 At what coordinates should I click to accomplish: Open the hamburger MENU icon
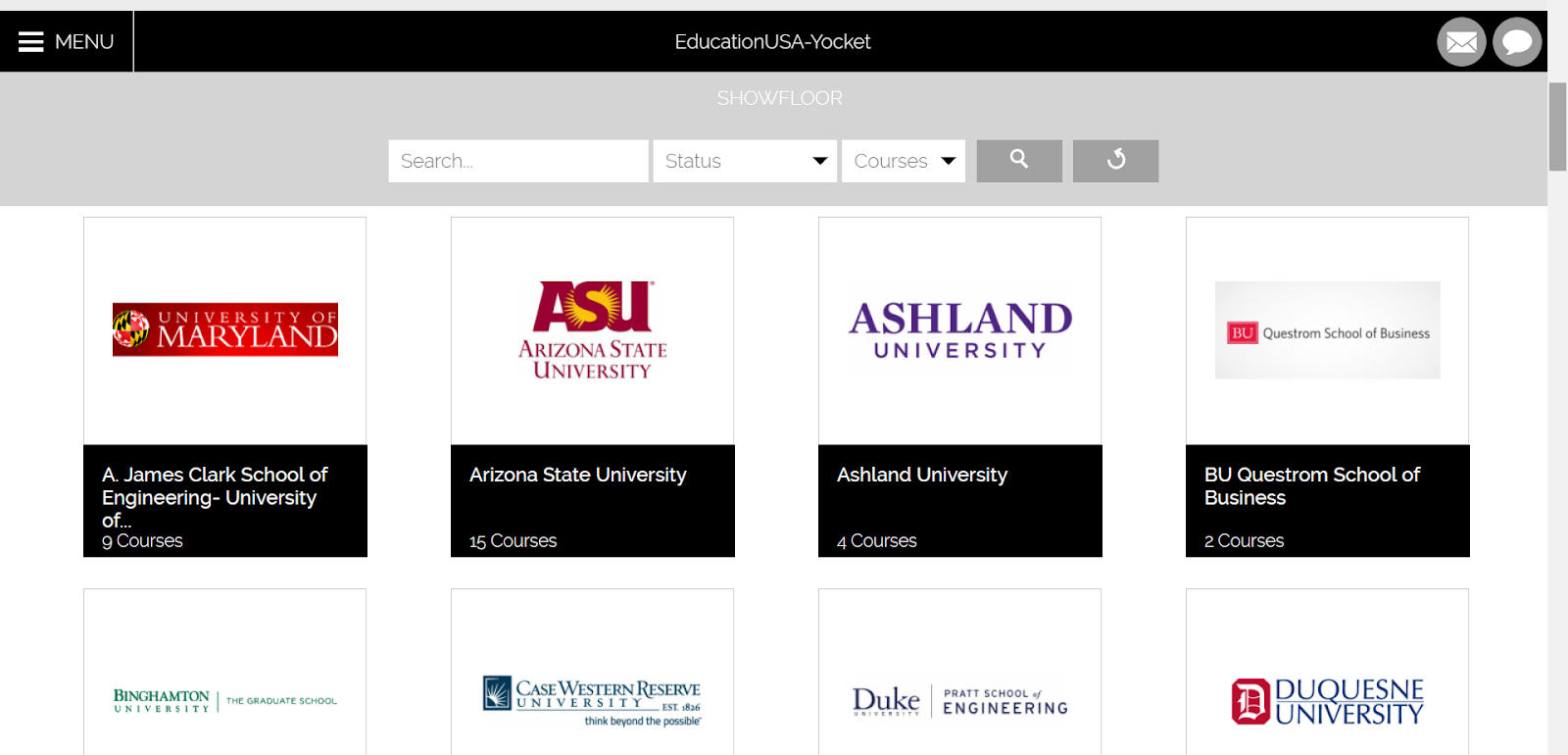[x=31, y=41]
